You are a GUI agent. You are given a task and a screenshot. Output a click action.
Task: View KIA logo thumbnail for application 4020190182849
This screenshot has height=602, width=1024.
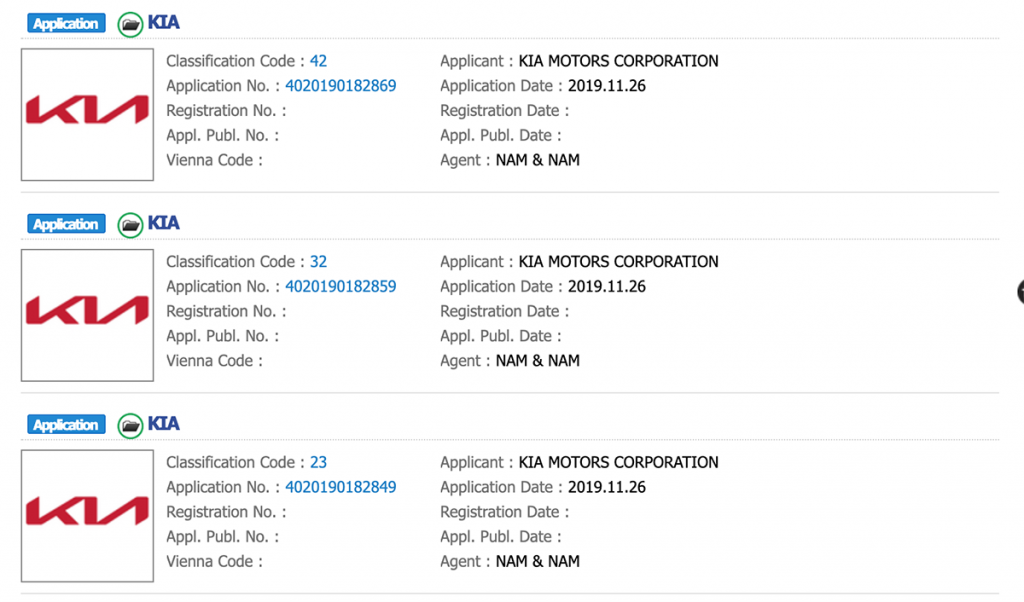click(87, 516)
